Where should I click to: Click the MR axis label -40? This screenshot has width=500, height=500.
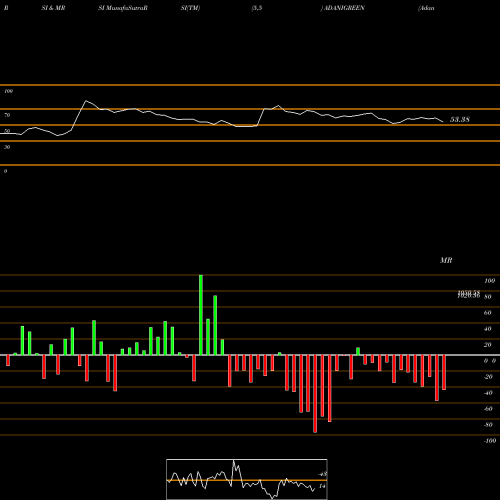[488, 393]
